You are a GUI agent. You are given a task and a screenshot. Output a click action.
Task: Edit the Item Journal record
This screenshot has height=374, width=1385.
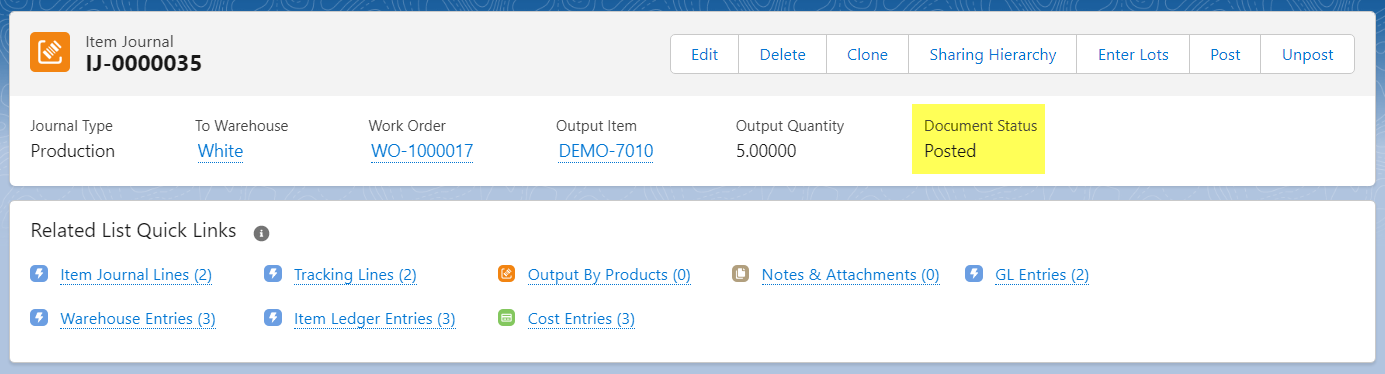point(704,54)
